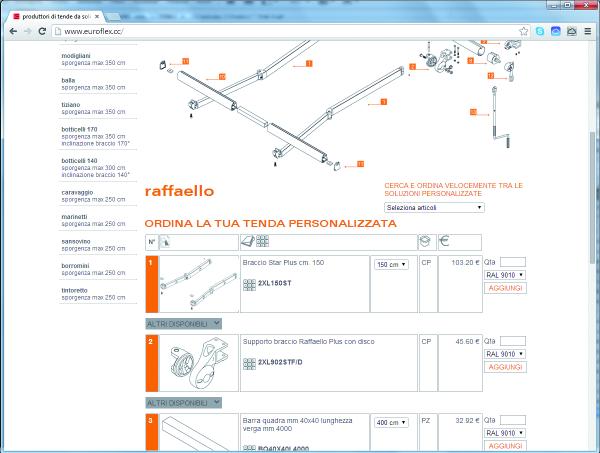Open the 400 cm length dropdown
The height and width of the screenshot is (453, 600).
coord(391,422)
